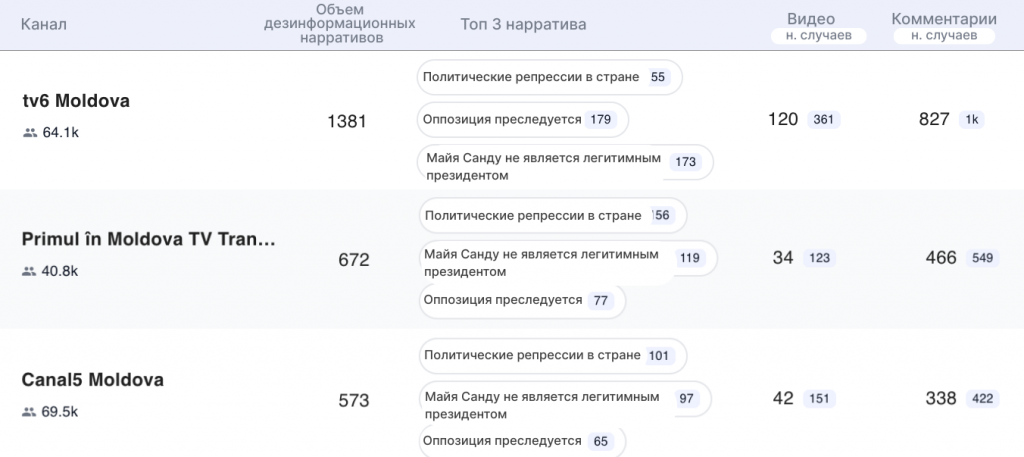This screenshot has width=1024, height=457.
Task: Click the 549 comments cases badge
Action: pyautogui.click(x=982, y=258)
